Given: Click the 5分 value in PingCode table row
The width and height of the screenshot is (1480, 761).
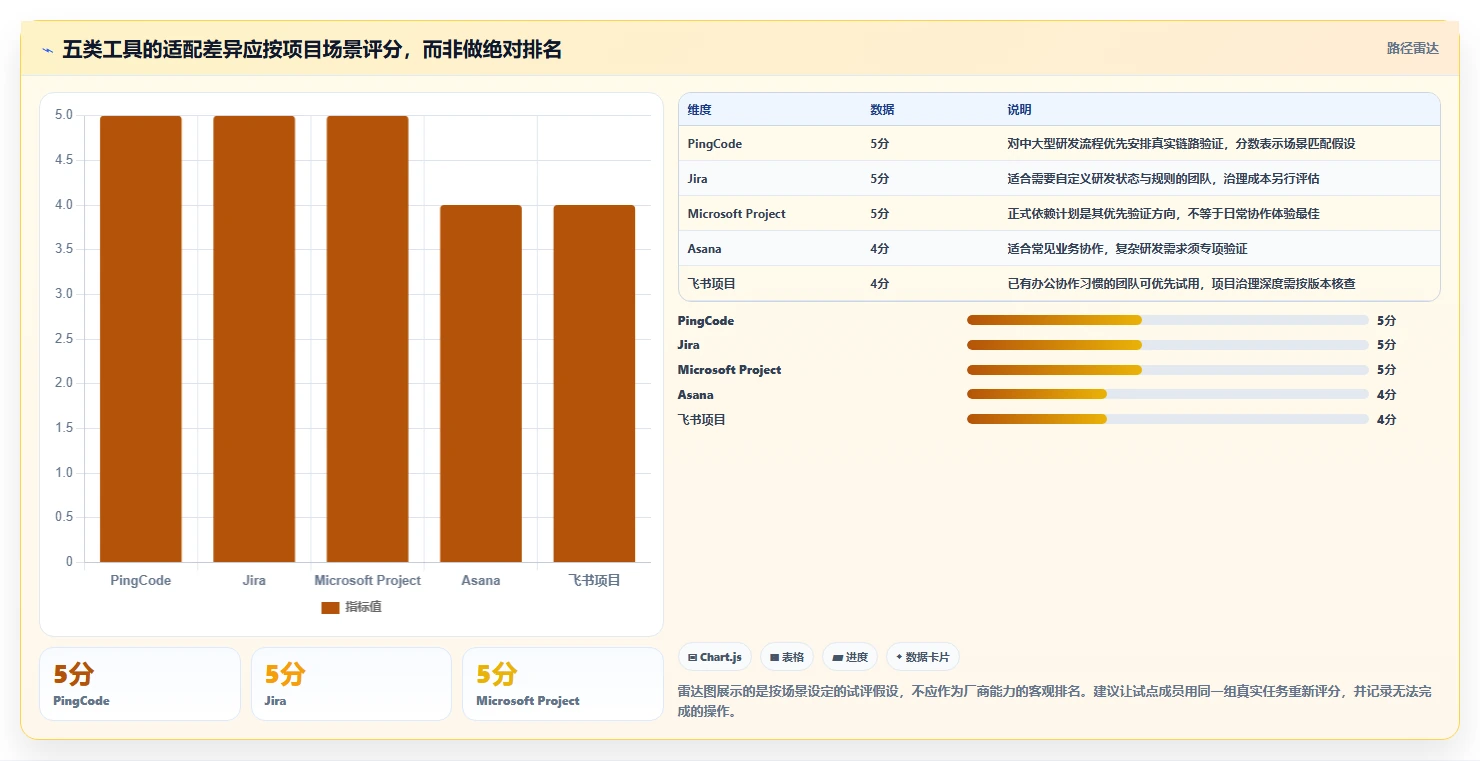Looking at the screenshot, I should (x=880, y=144).
